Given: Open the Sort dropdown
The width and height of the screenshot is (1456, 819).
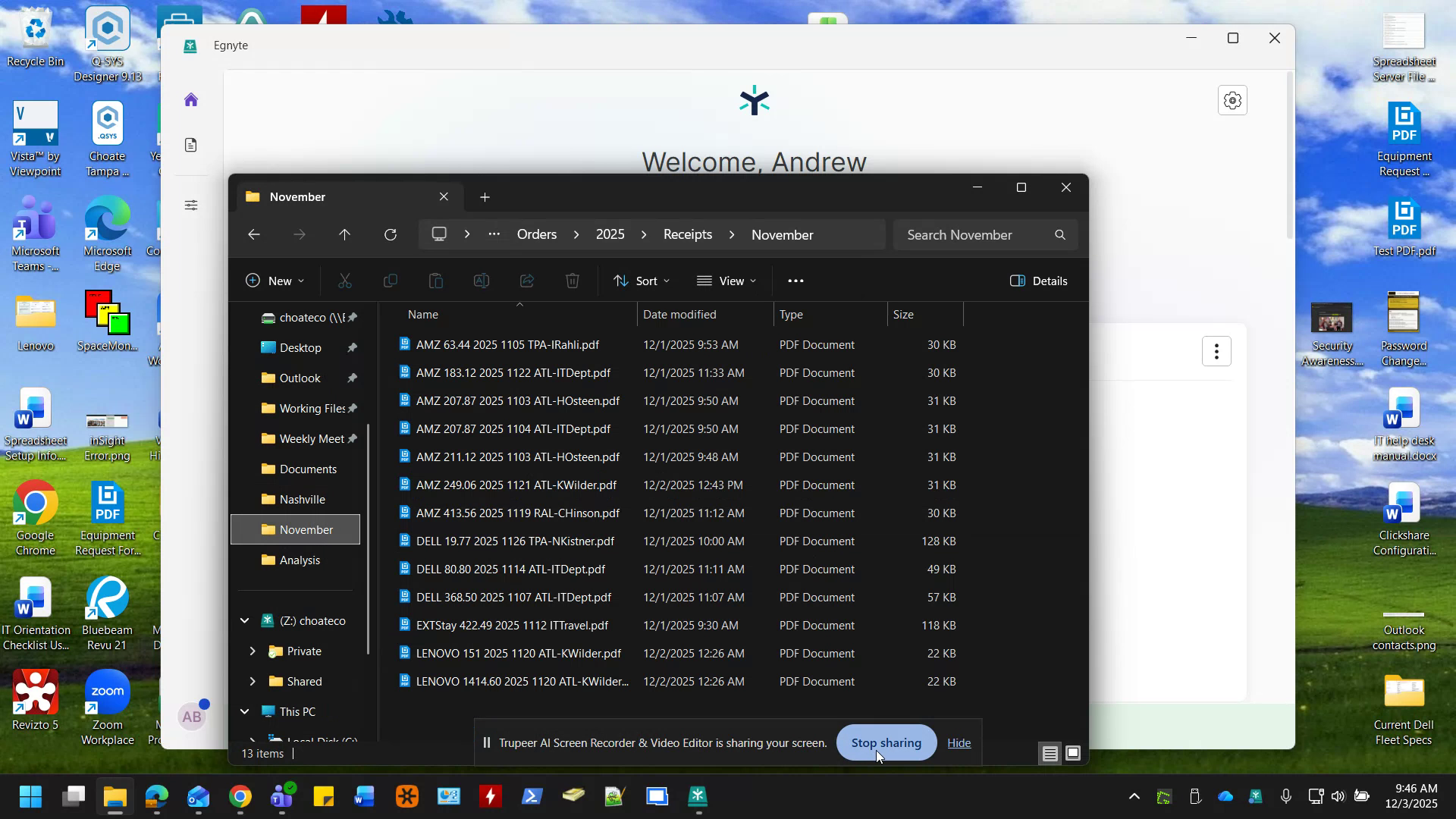Looking at the screenshot, I should click(x=642, y=281).
